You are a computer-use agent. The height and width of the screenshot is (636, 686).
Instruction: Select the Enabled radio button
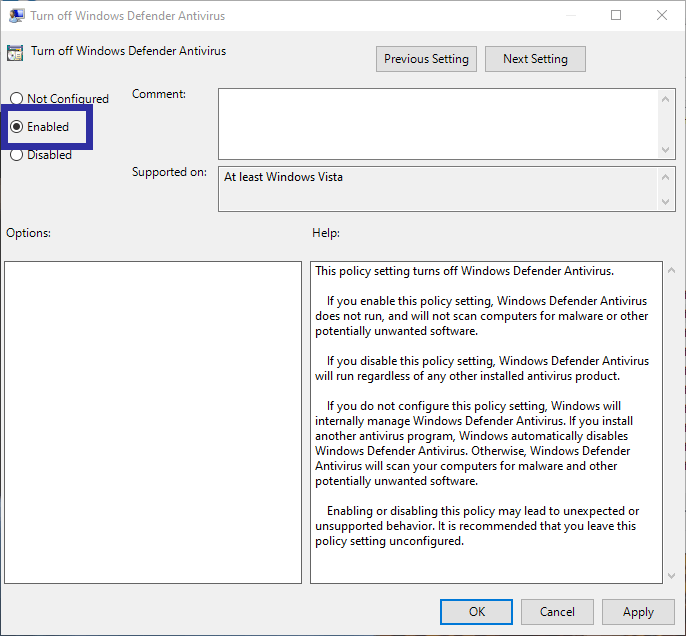[x=17, y=127]
